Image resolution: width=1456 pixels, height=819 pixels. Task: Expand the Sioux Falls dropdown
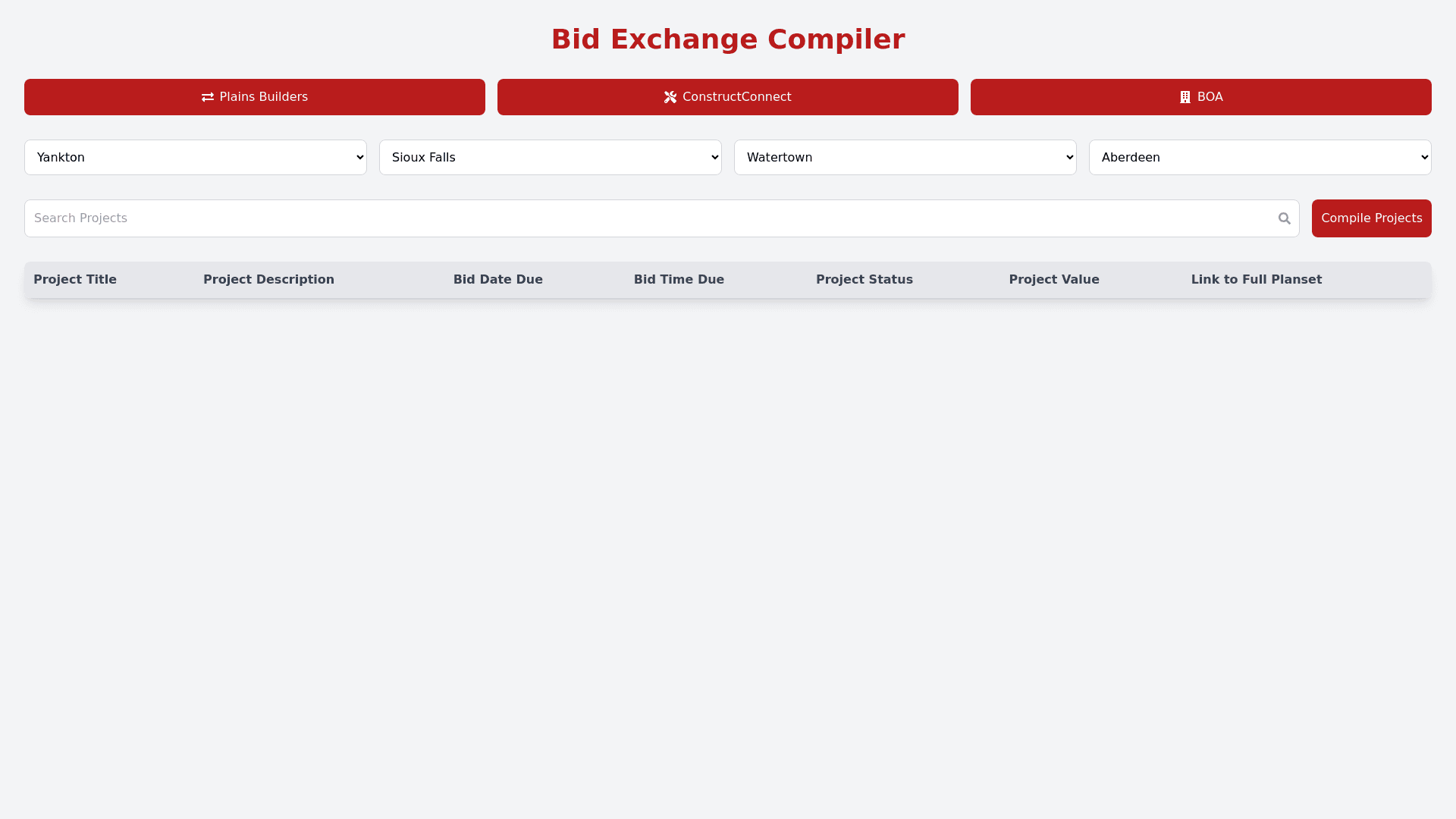[x=551, y=158]
